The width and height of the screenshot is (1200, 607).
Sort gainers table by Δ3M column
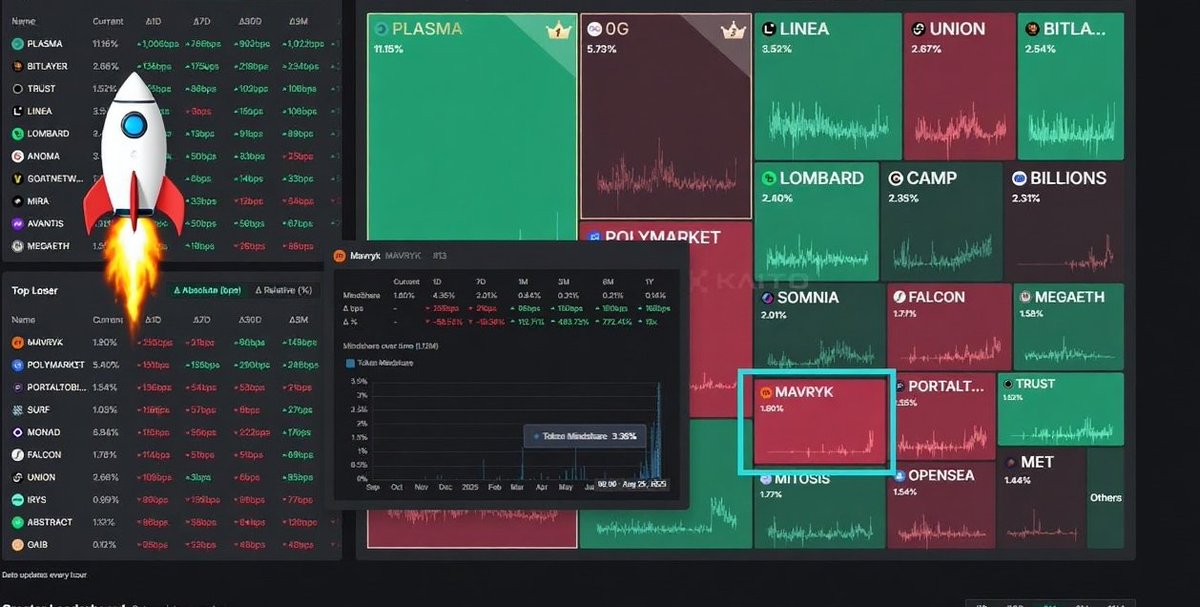click(x=299, y=21)
